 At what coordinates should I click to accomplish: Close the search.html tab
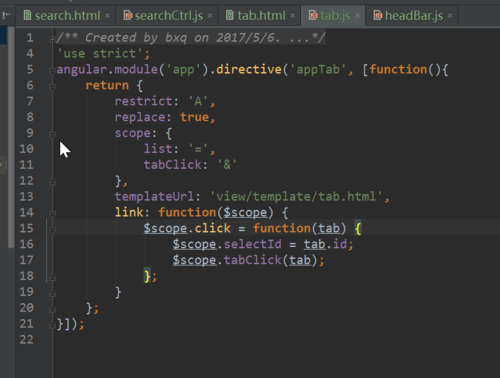coord(107,16)
